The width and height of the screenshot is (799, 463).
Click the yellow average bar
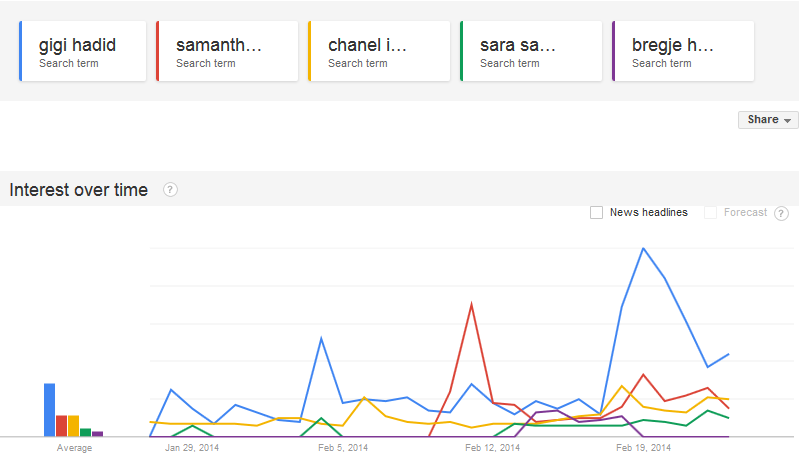coord(73,426)
